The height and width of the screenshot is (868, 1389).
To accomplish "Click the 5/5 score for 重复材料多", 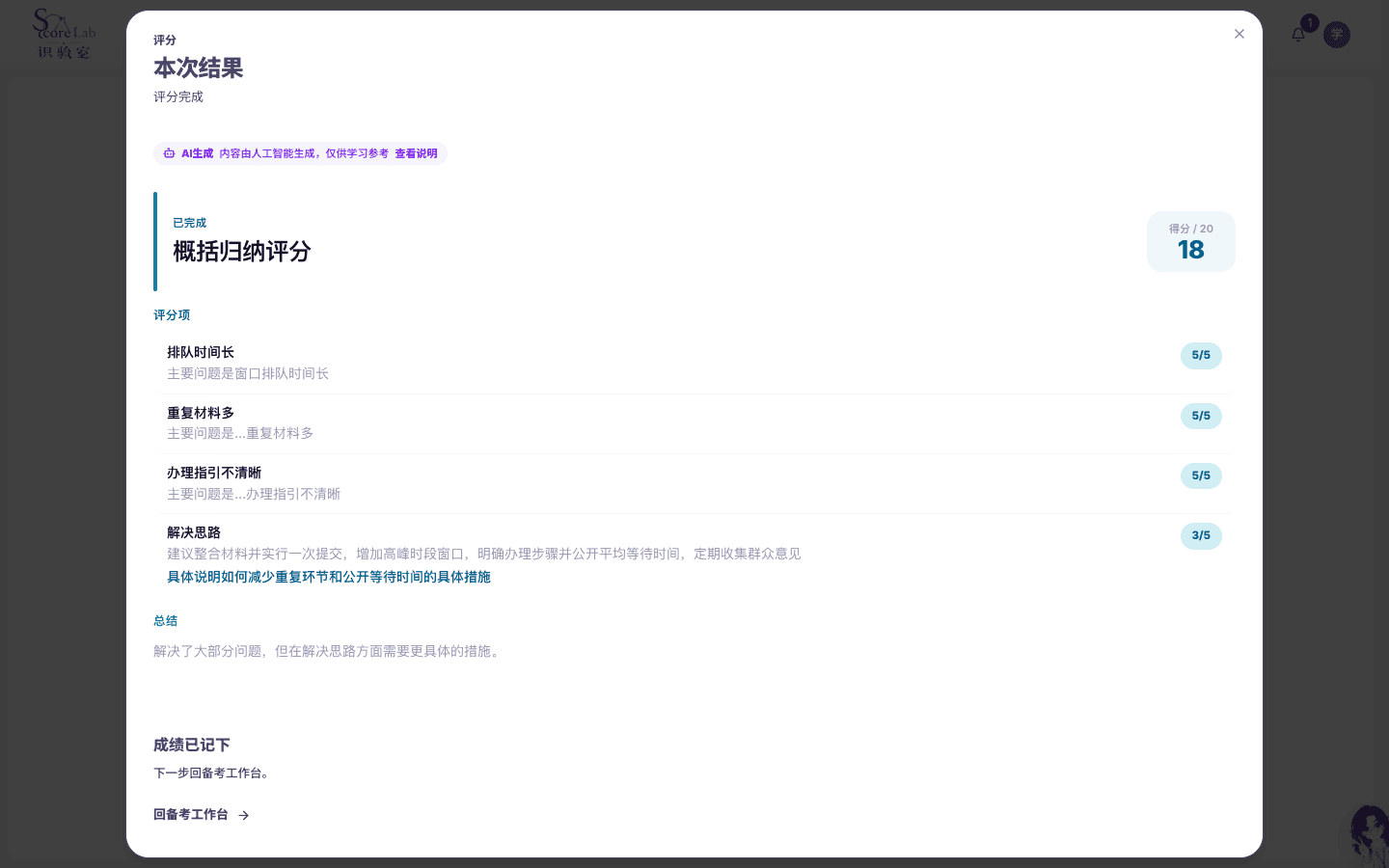I will tap(1201, 416).
